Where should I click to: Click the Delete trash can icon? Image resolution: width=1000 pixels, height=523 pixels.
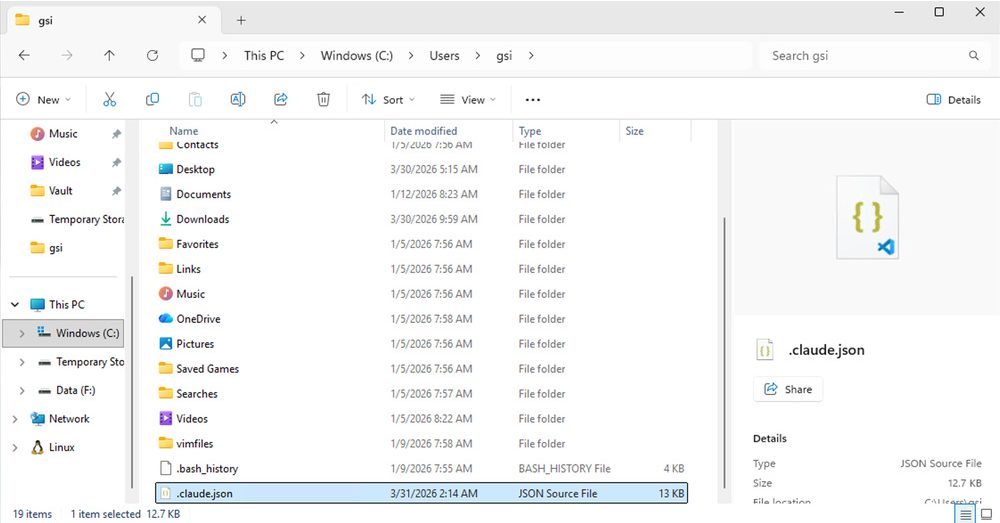324,100
